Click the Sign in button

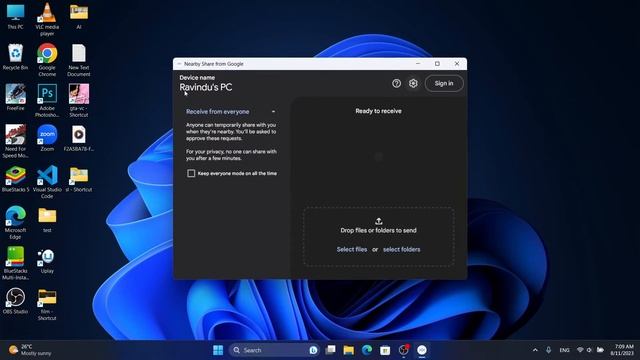click(x=444, y=83)
